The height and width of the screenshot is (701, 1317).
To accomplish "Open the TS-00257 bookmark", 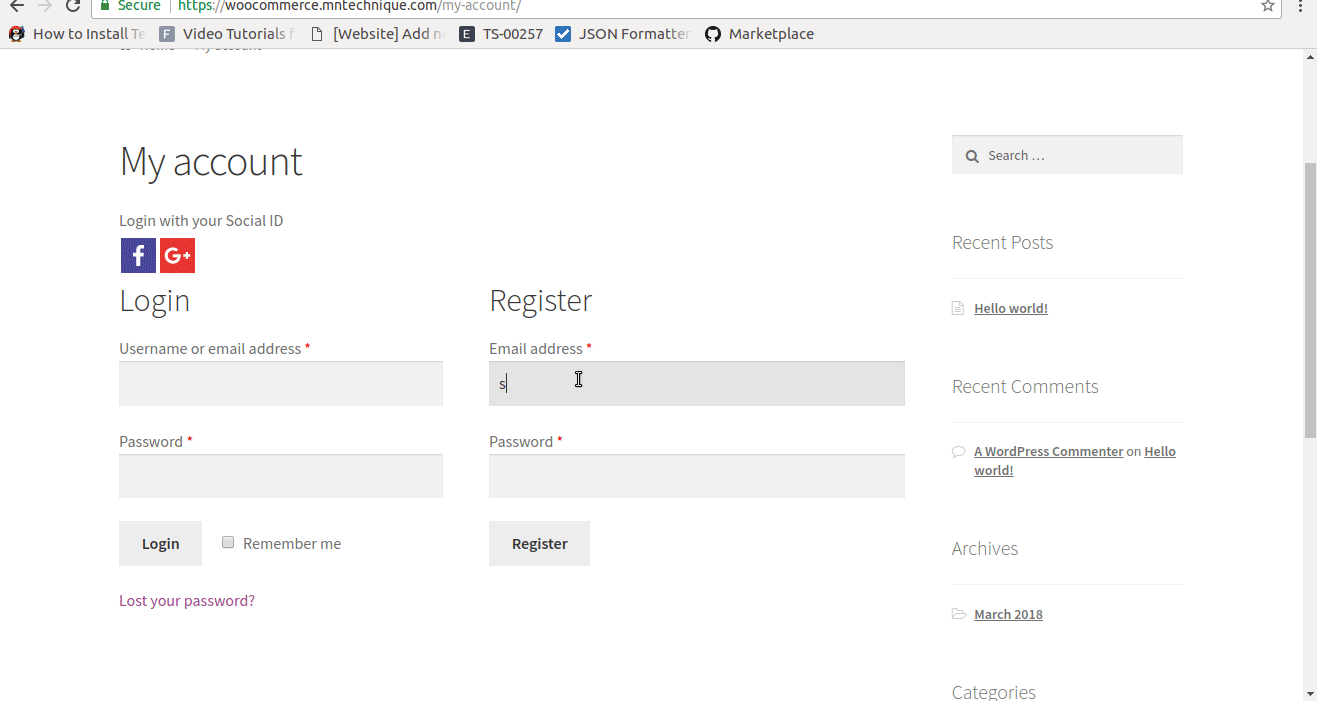I will pyautogui.click(x=501, y=34).
